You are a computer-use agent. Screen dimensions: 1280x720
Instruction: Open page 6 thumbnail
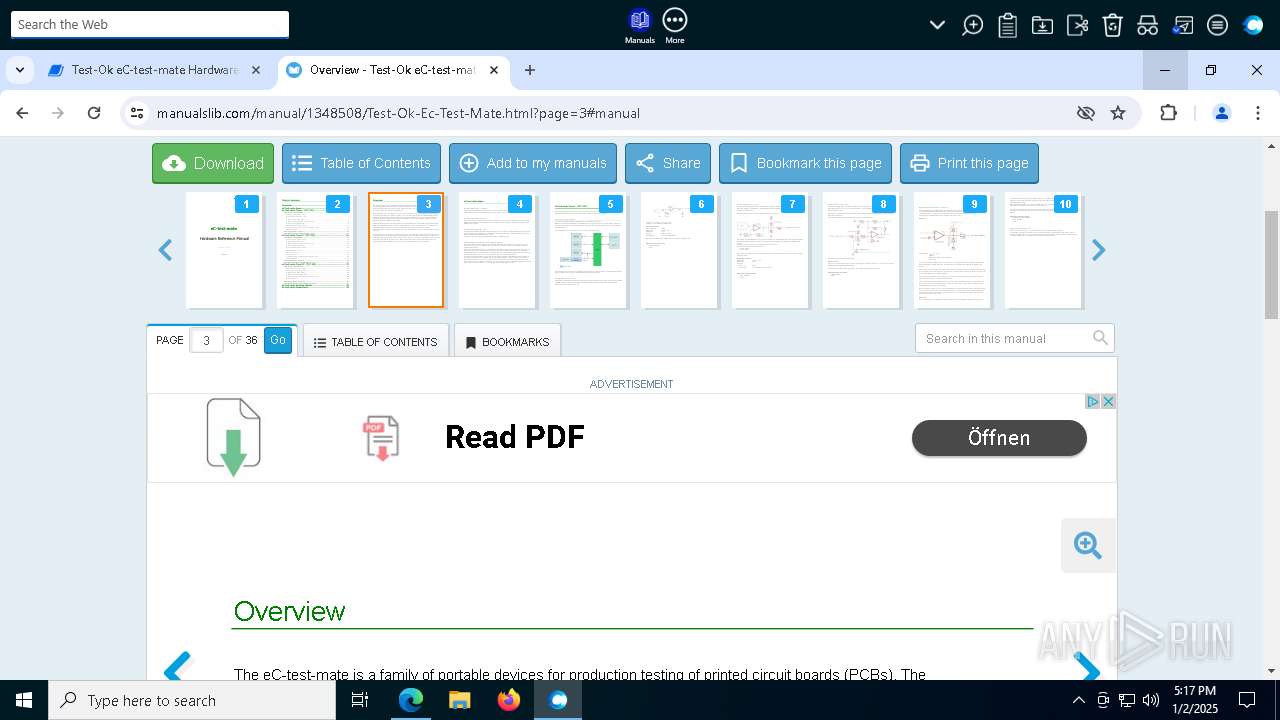coord(679,250)
